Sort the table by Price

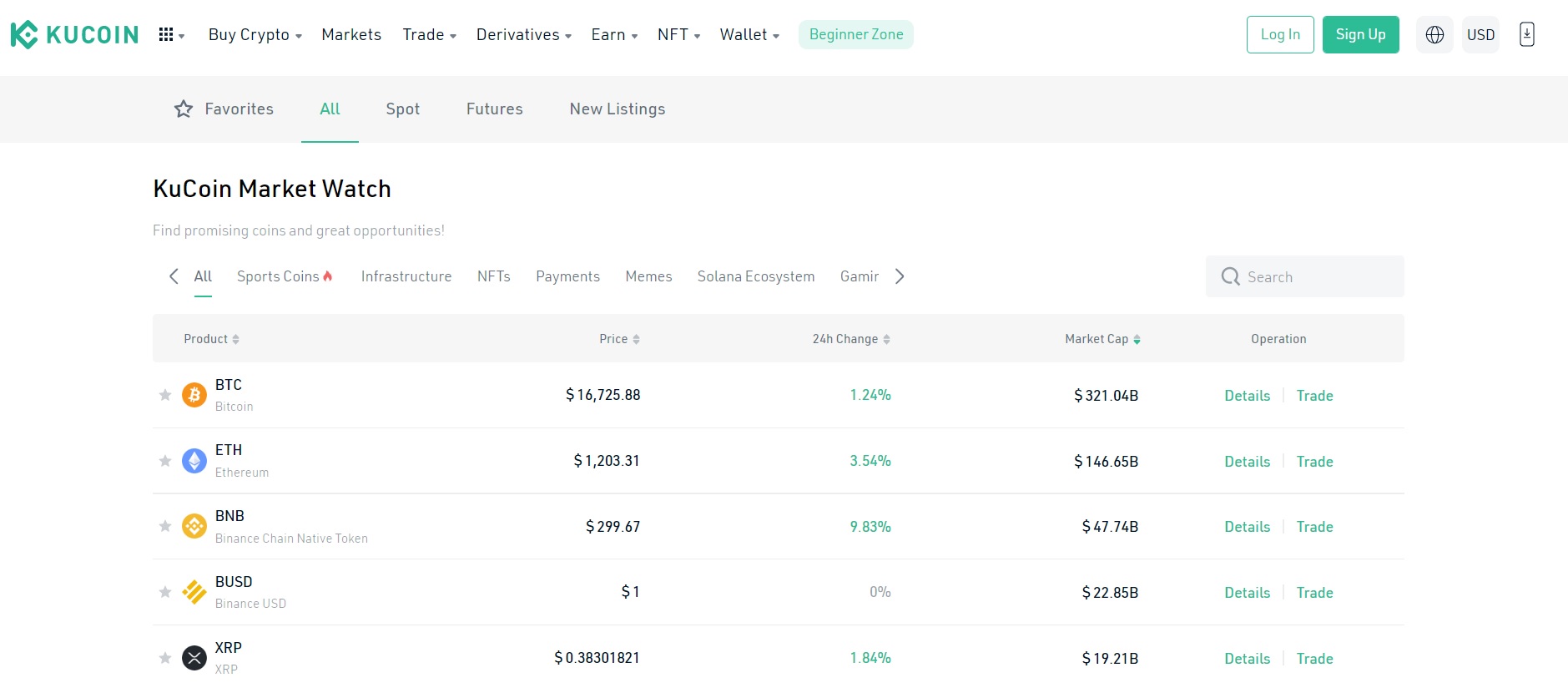[x=619, y=339]
